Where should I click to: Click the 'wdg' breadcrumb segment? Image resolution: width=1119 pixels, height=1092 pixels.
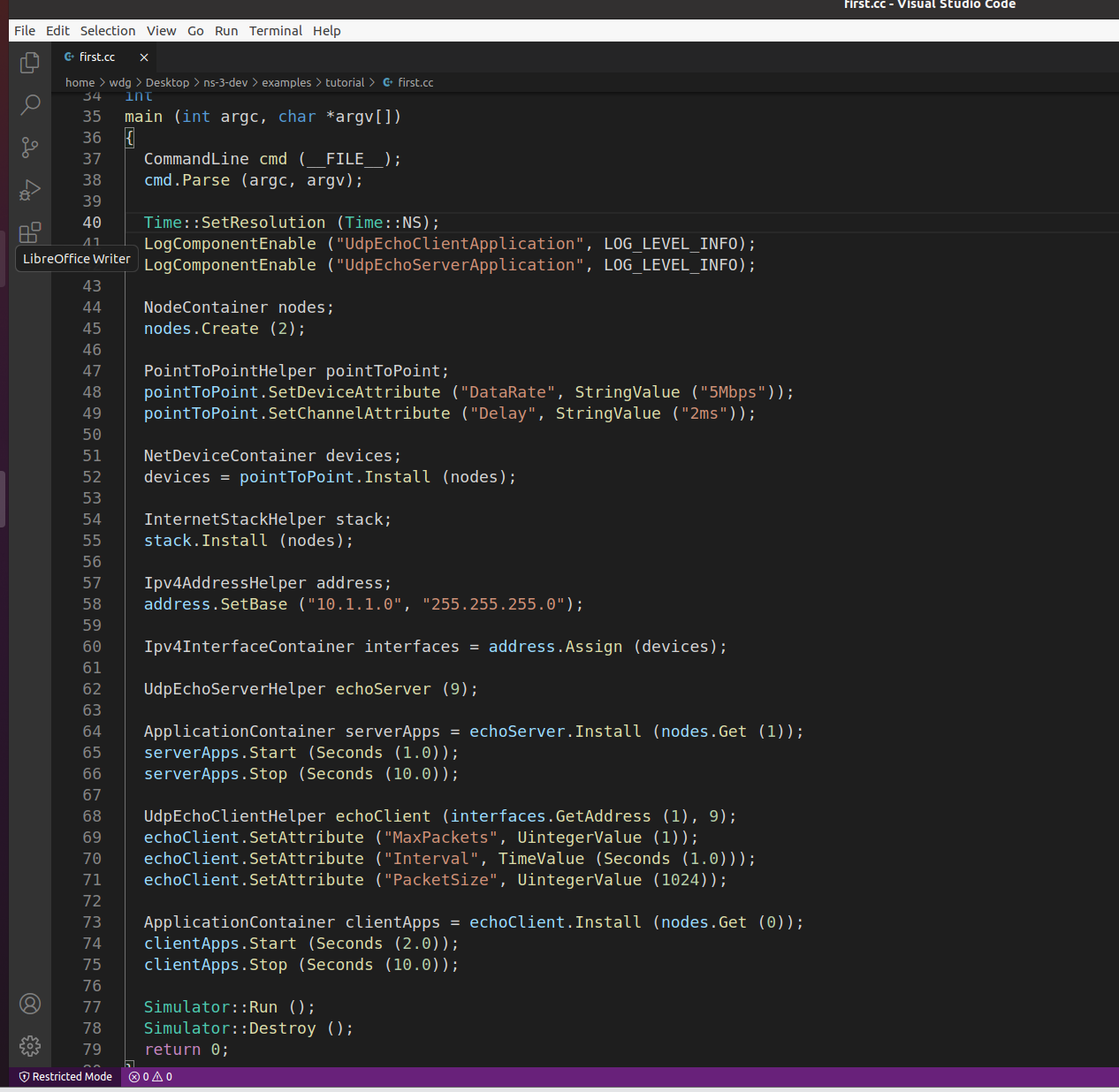120,82
